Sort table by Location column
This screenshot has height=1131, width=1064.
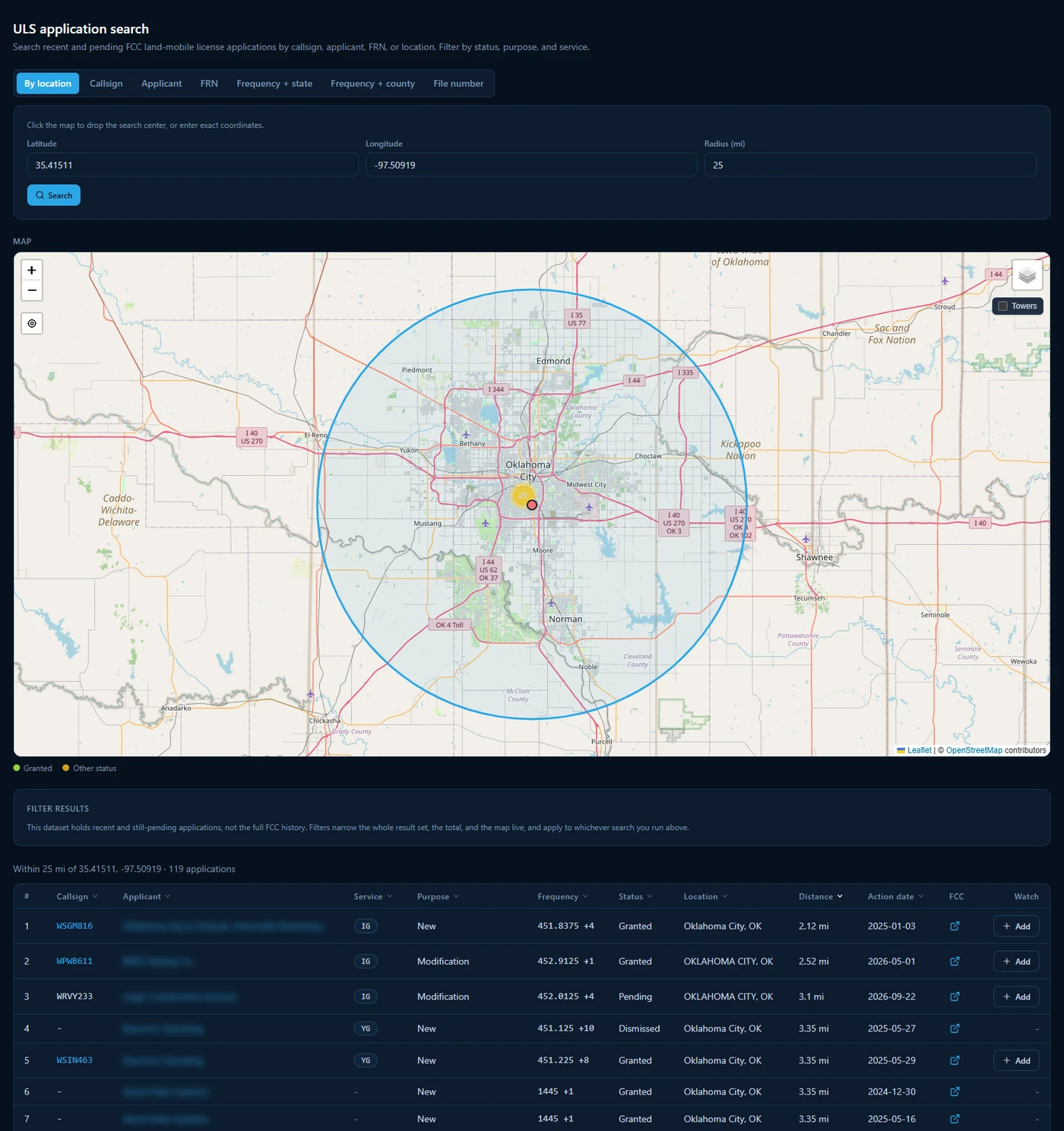(705, 897)
